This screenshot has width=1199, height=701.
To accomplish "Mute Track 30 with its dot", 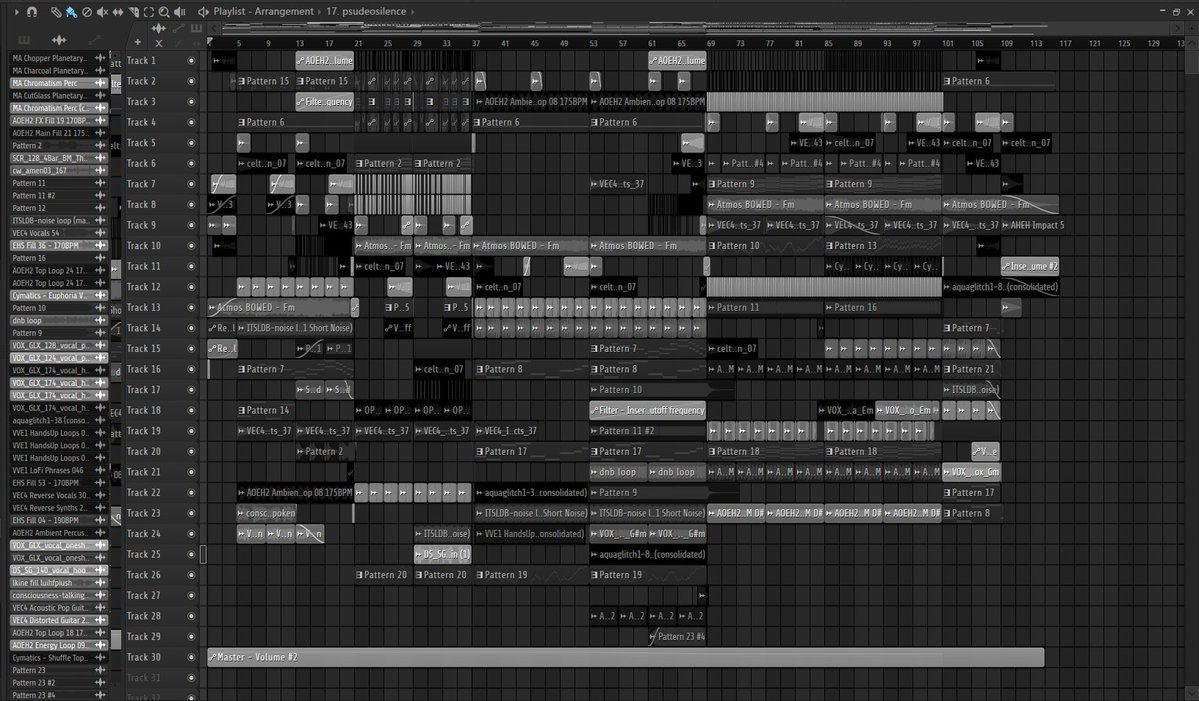I will point(191,657).
